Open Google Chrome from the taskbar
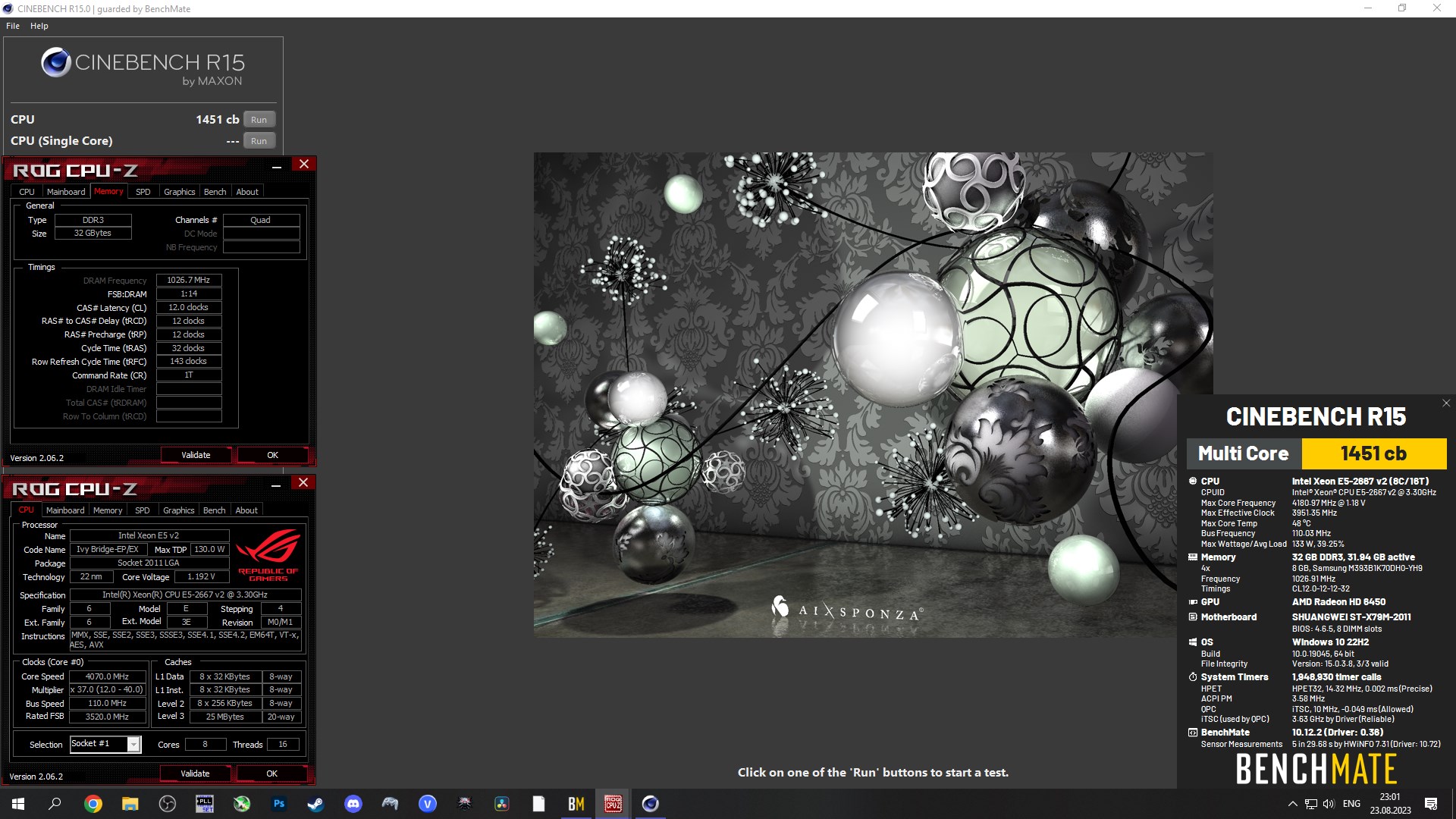1456x819 pixels. pos(93,804)
